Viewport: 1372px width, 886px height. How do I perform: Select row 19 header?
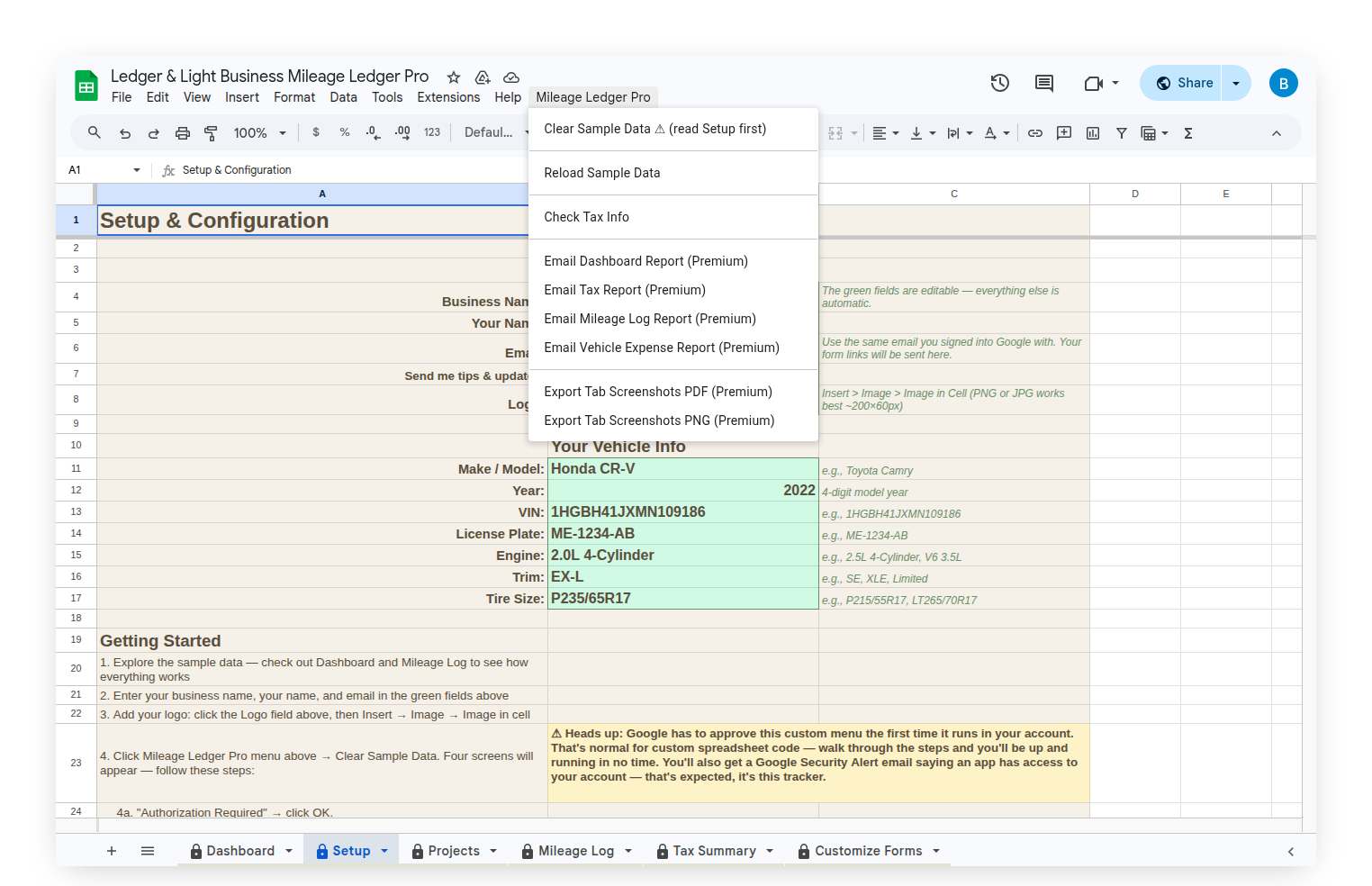coord(76,640)
